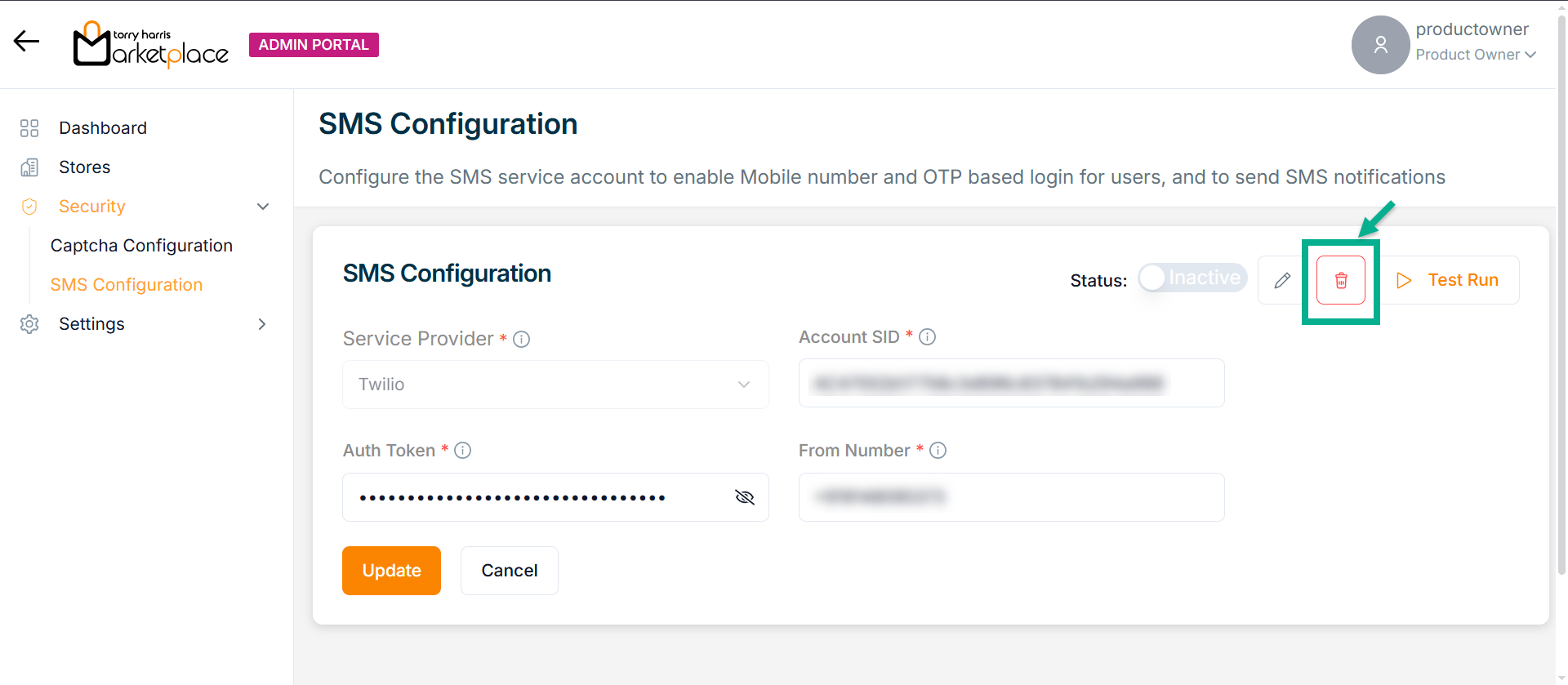Screen dimensions: 1568x685
Task: Open Captcha Configuration page
Action: click(x=141, y=246)
